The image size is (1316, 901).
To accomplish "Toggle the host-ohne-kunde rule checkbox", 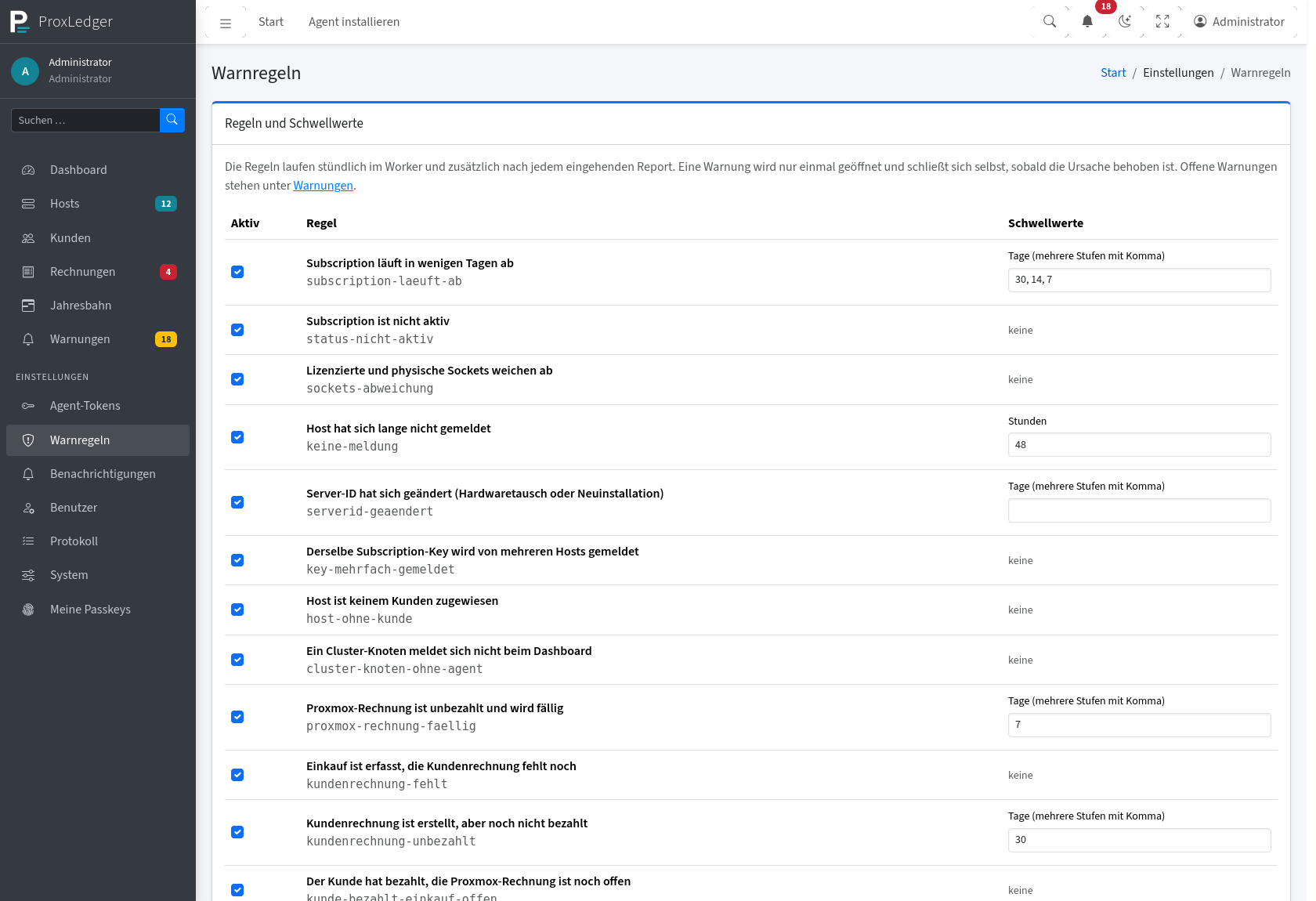I will coord(237,610).
